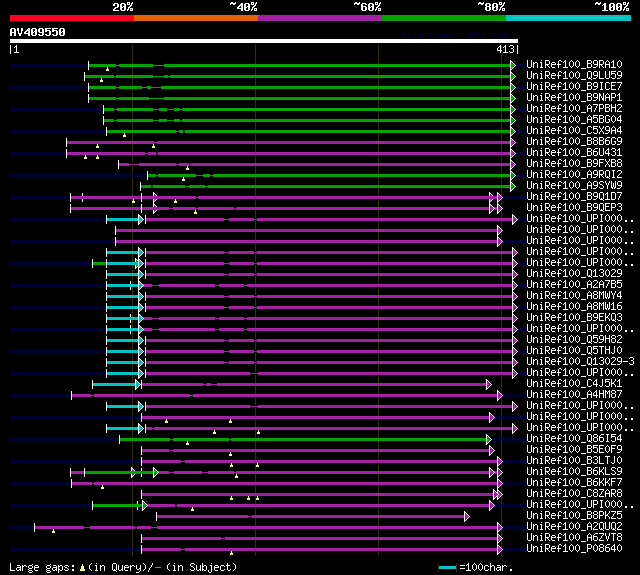The height and width of the screenshot is (575, 640).
Task: Open hit UniRef100_B9NAP1
Action: [574, 98]
